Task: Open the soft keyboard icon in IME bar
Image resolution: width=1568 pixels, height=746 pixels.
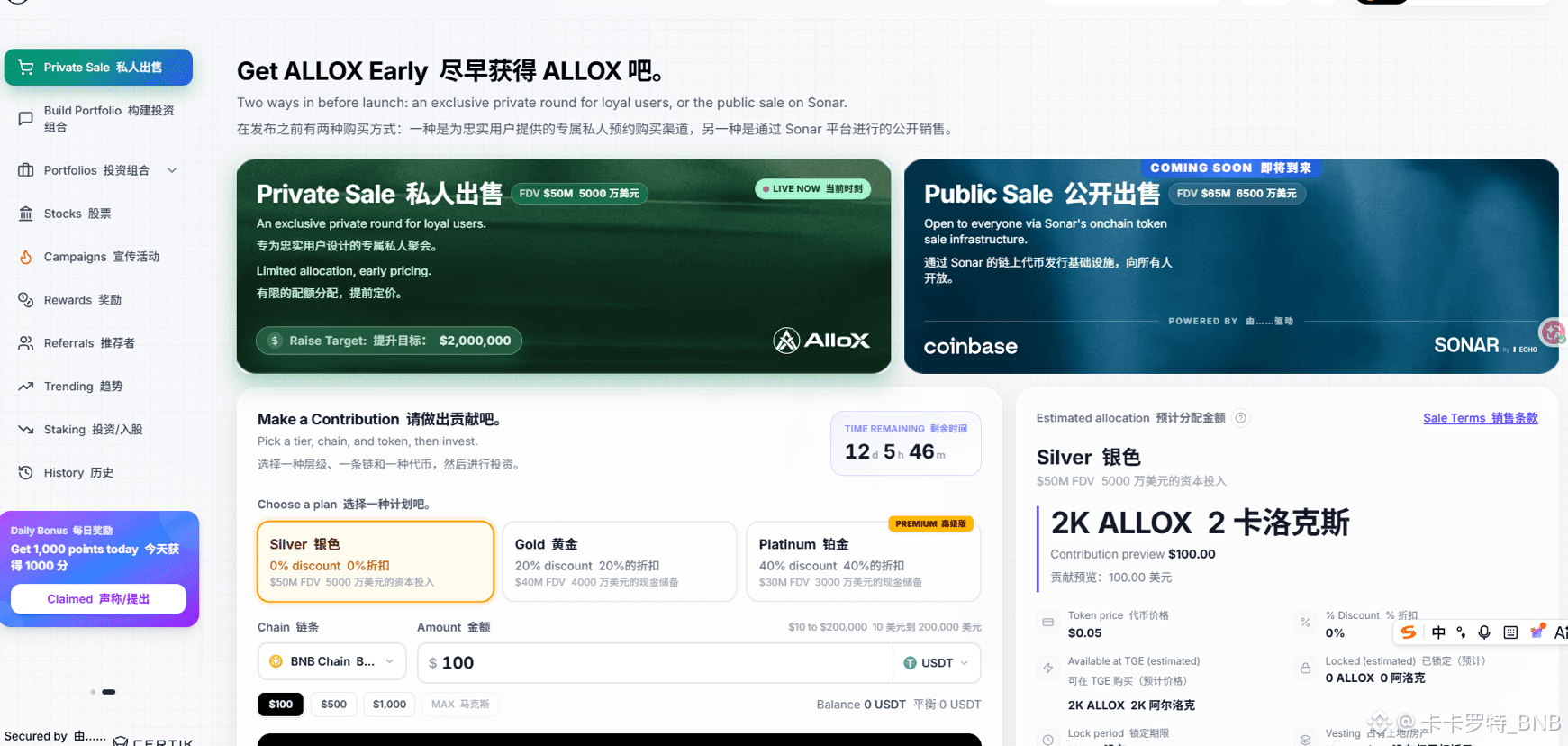Action: 1510,632
